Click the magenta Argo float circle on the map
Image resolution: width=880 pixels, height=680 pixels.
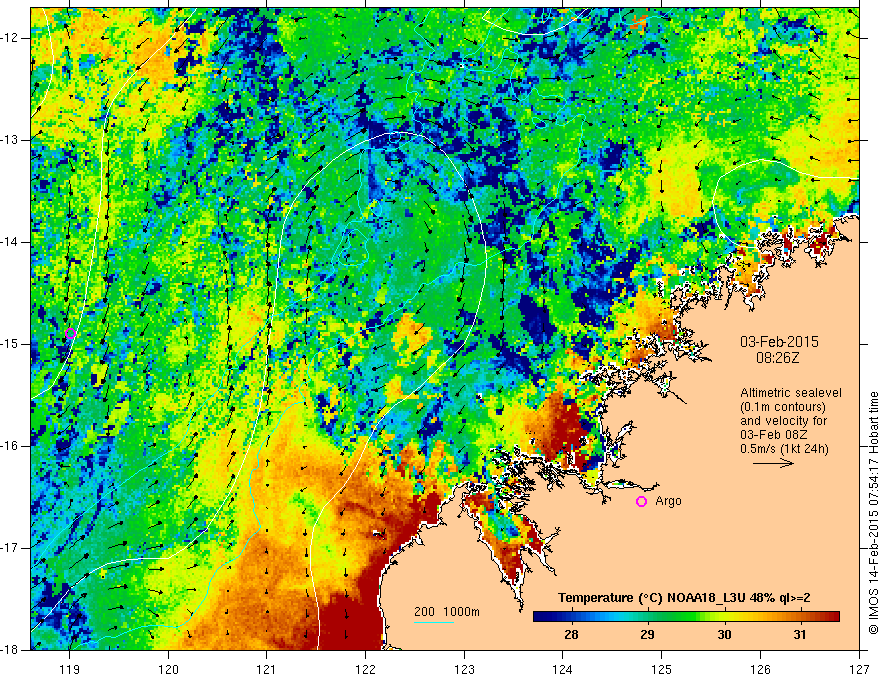pyautogui.click(x=70, y=333)
